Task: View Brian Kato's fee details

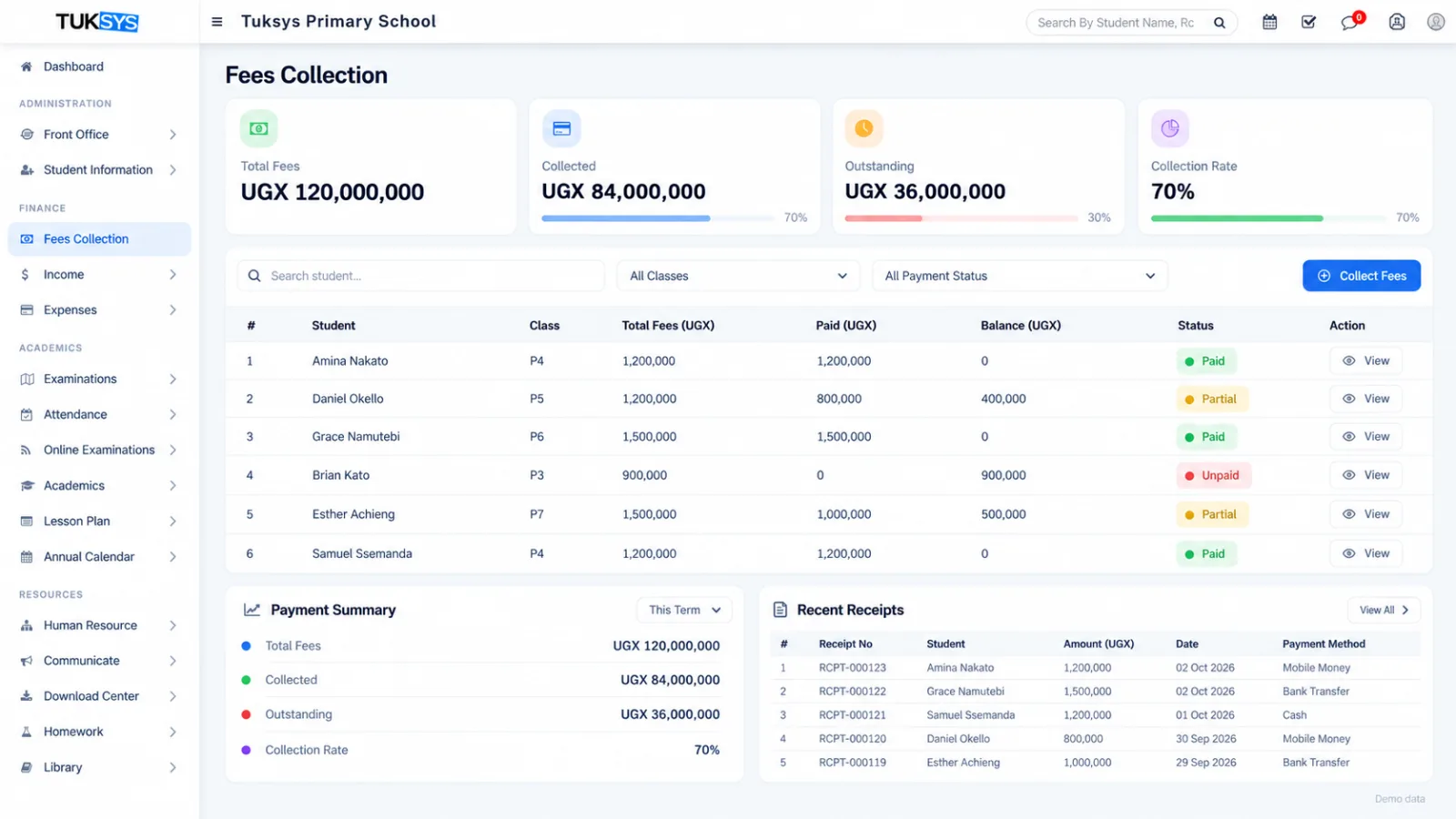Action: (1366, 475)
